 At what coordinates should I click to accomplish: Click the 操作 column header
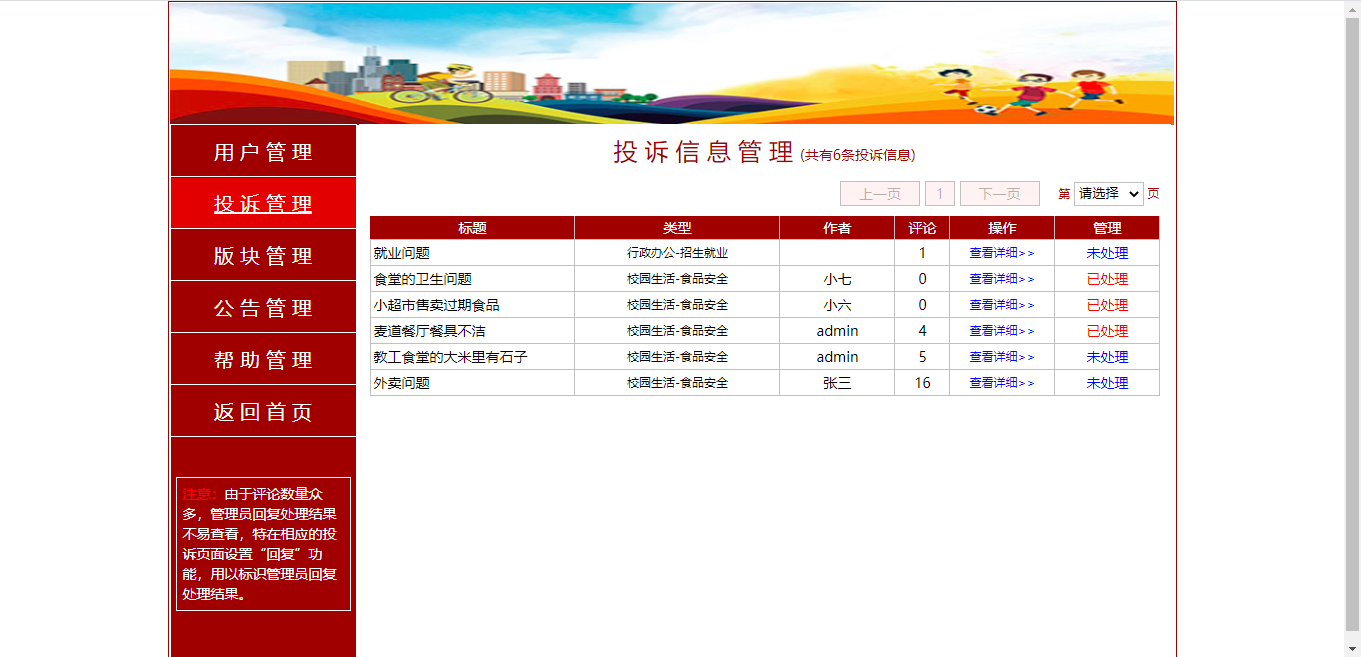(1002, 228)
